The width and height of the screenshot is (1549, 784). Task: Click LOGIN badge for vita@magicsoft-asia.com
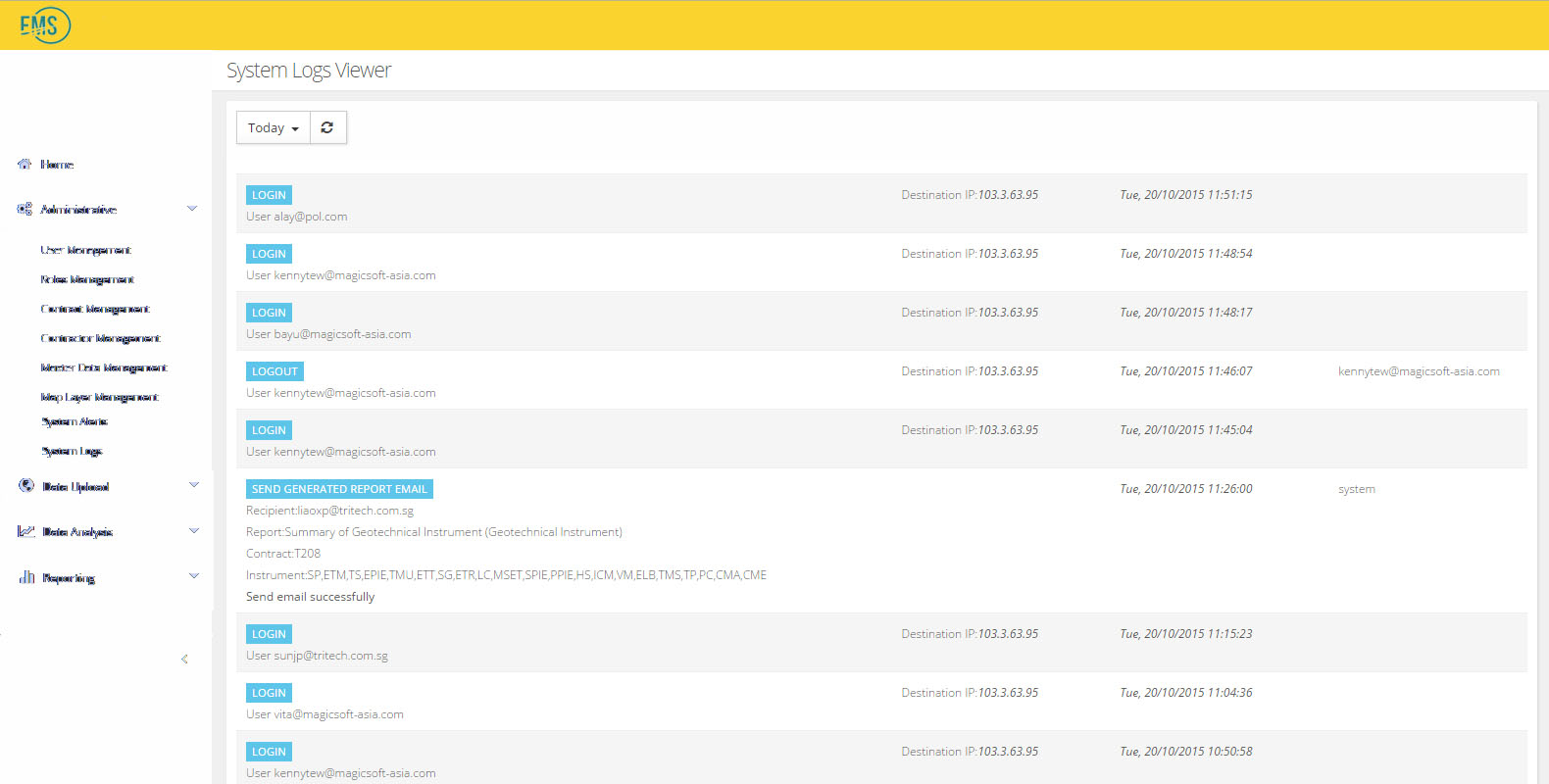(269, 693)
